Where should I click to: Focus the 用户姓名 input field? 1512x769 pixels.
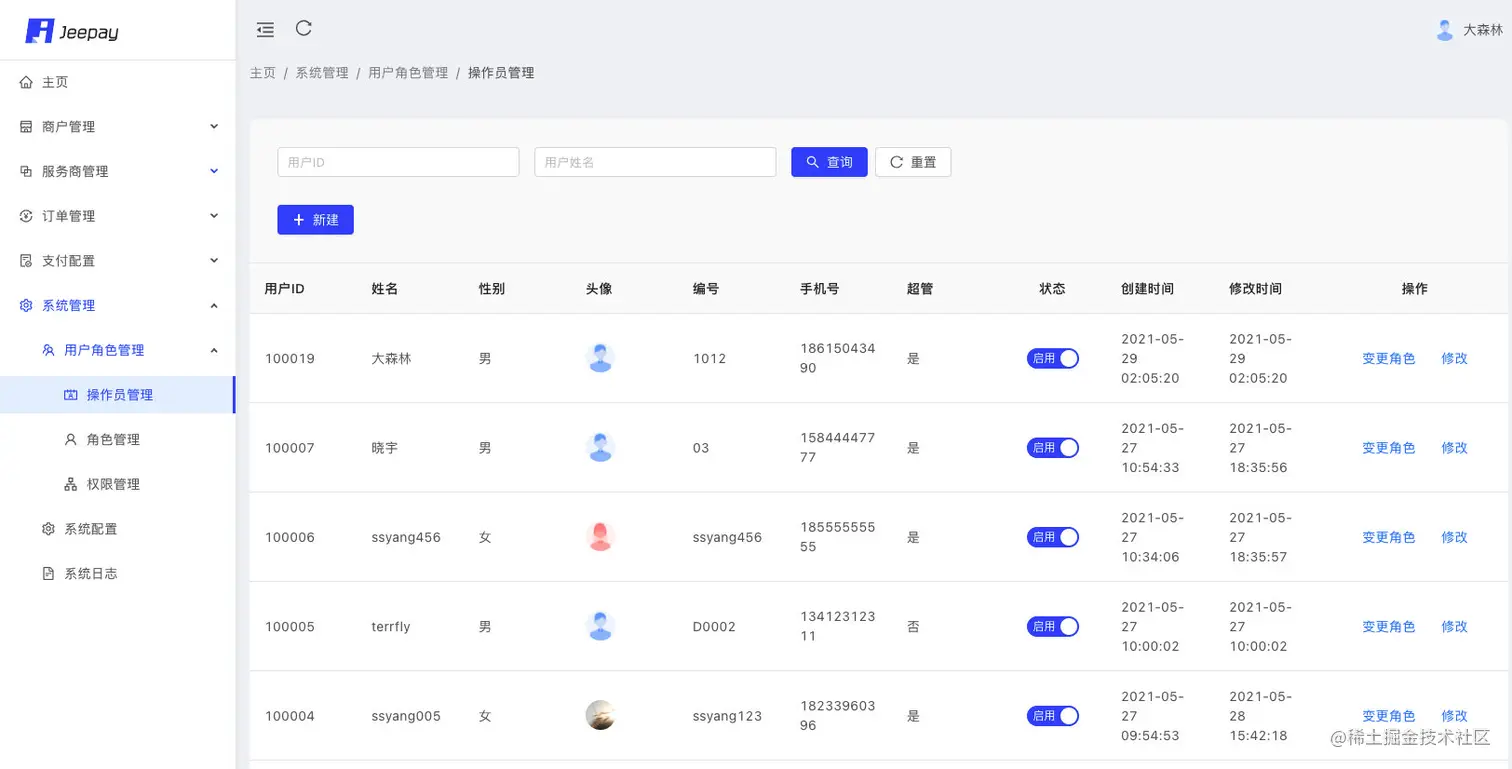pos(655,162)
